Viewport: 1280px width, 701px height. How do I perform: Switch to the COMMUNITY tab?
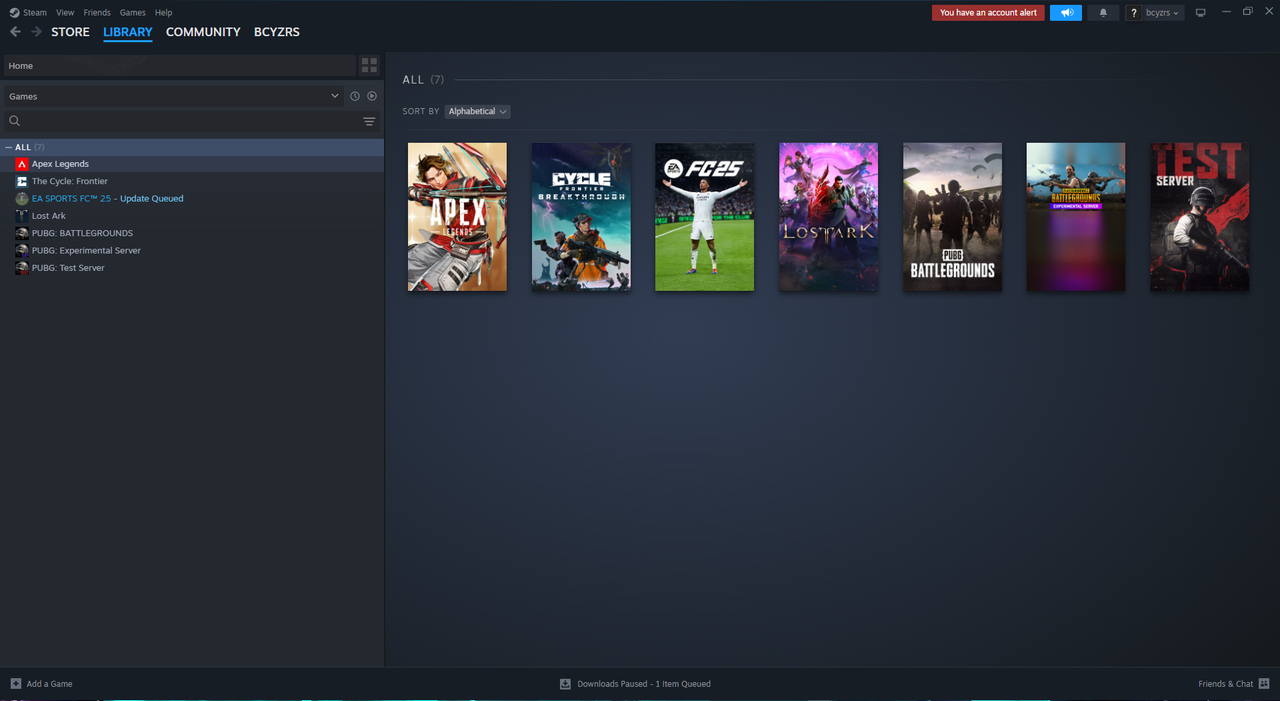coord(203,32)
